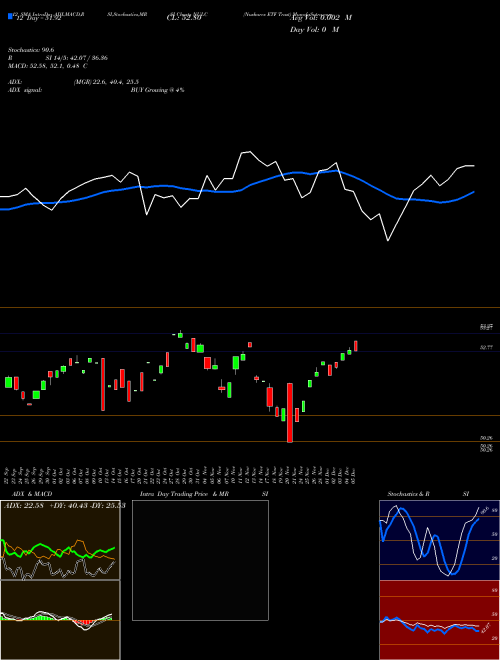Image resolution: width=500 pixels, height=660 pixels.
Task: Click the "SI 14/3: 42.07 / 36.36" reading
Action: pos(77,58)
